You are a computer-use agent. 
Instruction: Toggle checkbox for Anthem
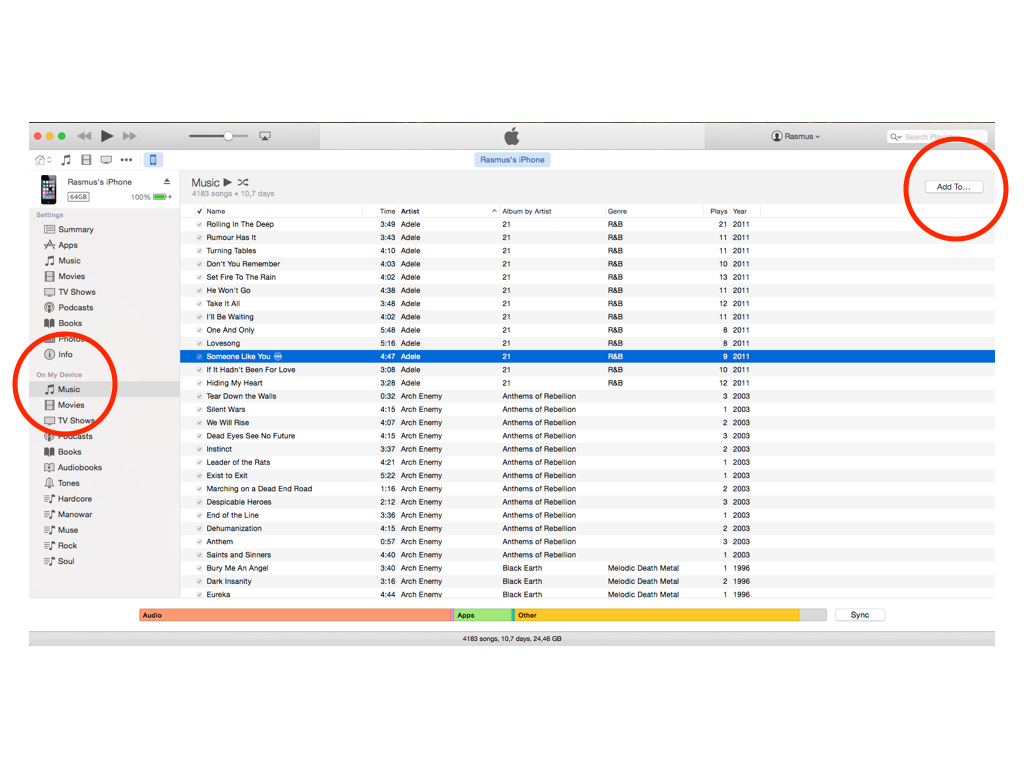tap(199, 541)
